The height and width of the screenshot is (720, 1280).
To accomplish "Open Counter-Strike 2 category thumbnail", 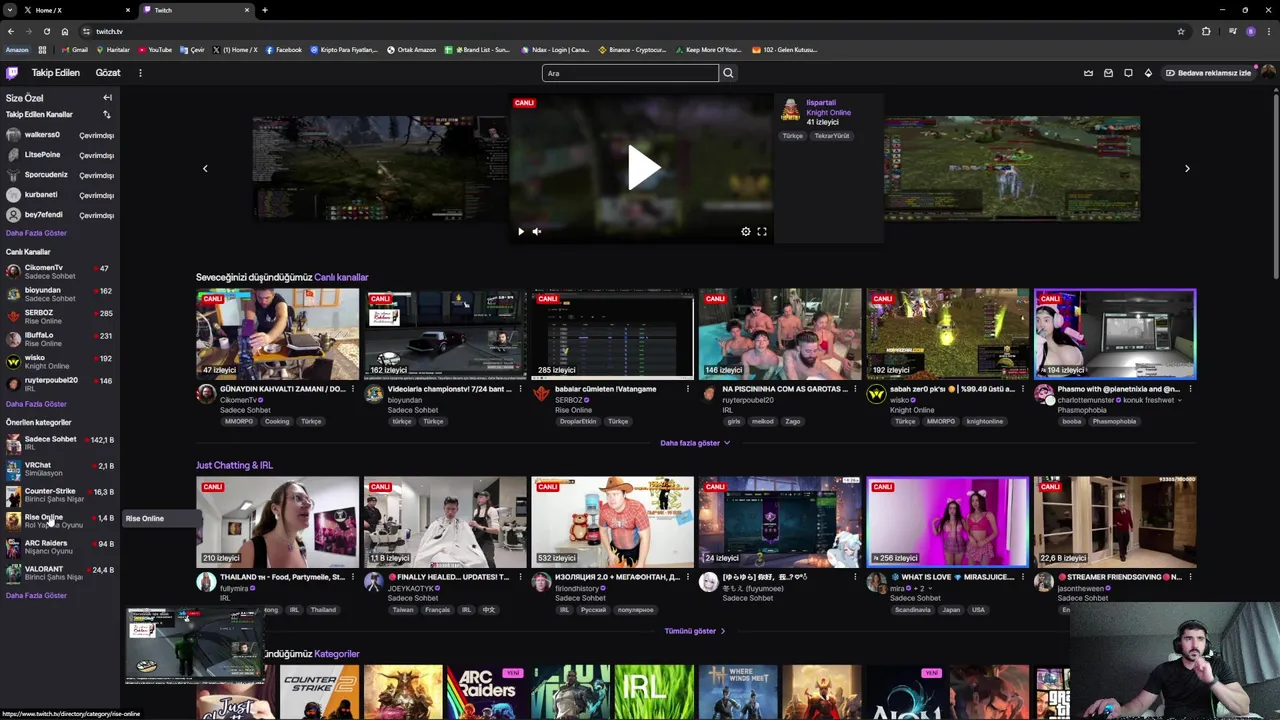I will [x=319, y=692].
